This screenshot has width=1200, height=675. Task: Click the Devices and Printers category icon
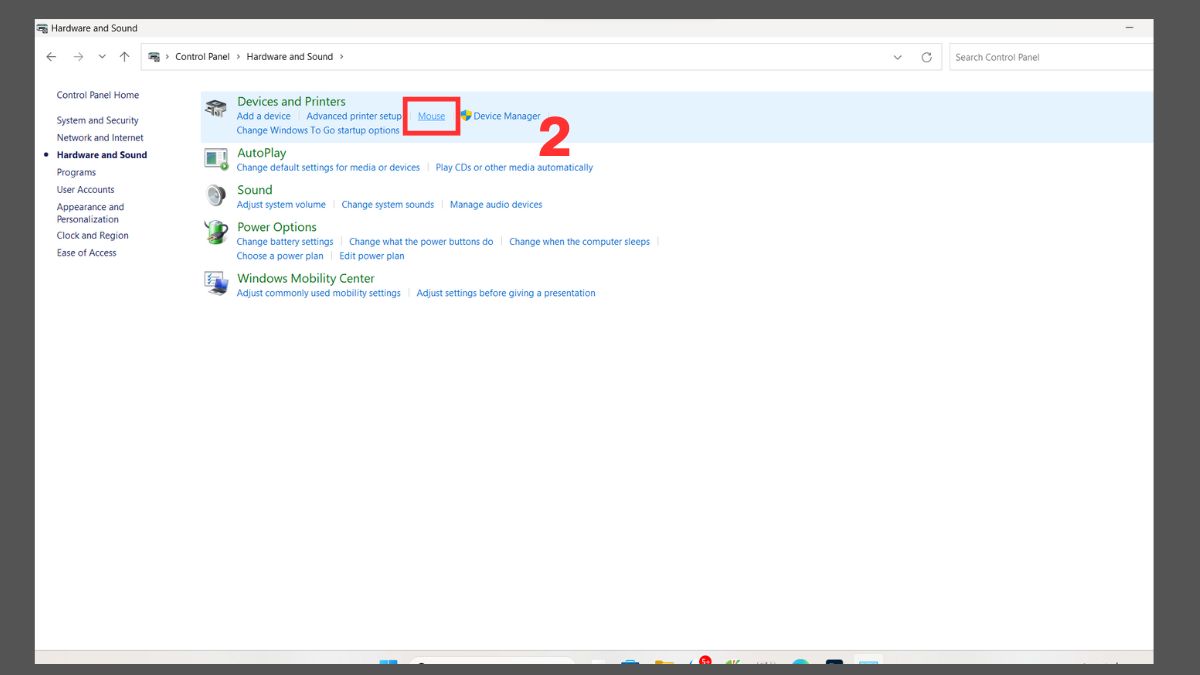point(216,108)
